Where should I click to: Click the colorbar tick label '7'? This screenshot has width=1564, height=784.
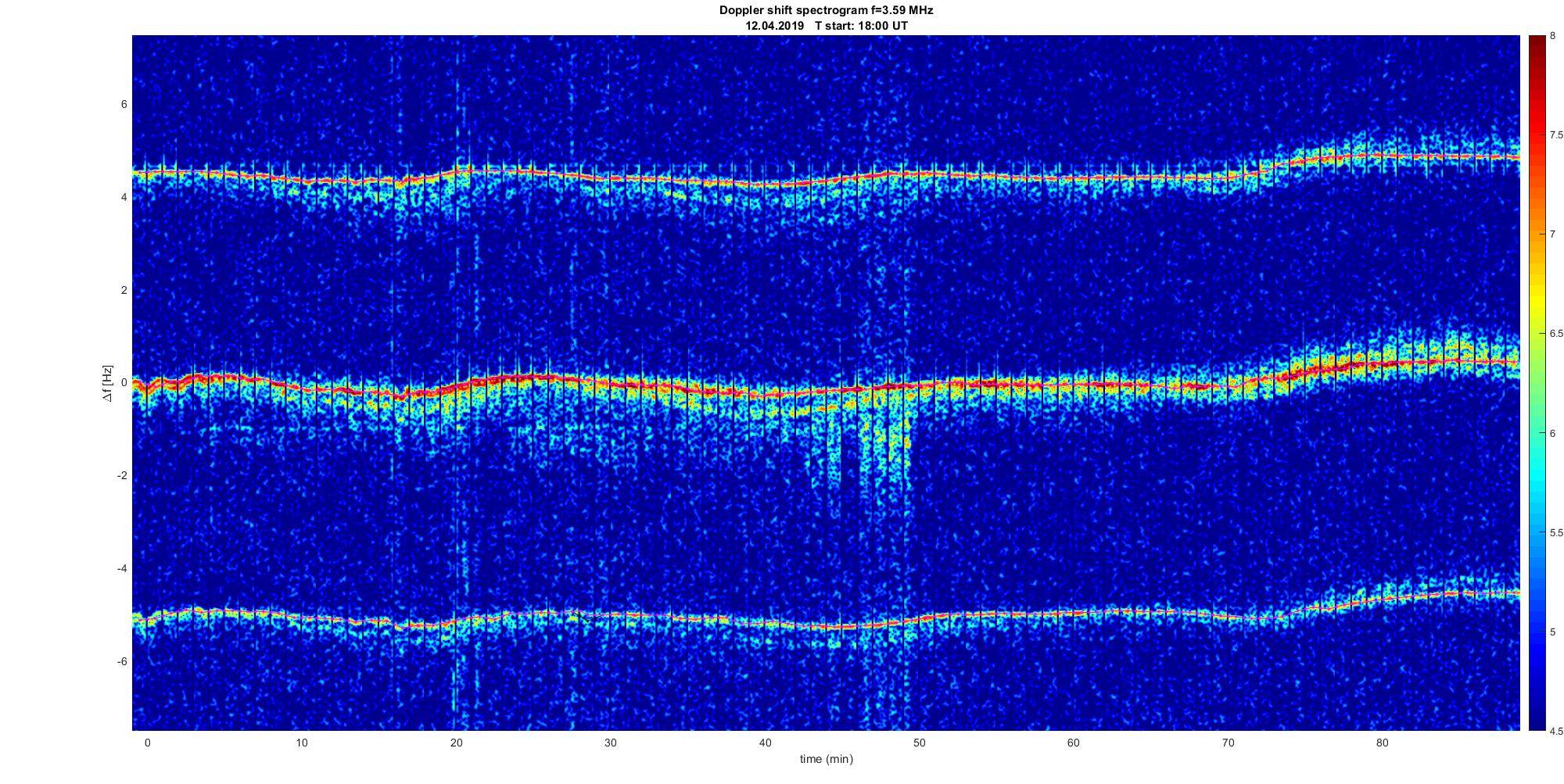[1552, 234]
